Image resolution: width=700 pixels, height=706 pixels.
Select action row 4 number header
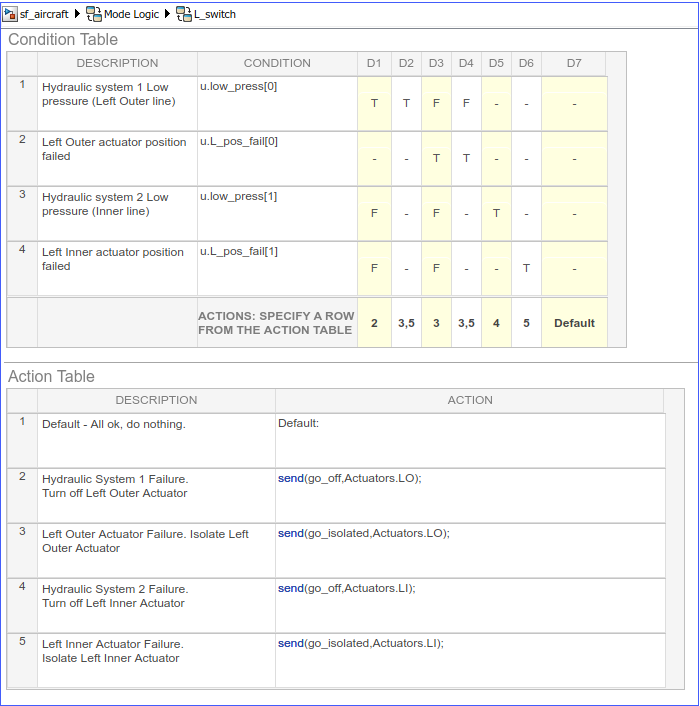coord(22,606)
